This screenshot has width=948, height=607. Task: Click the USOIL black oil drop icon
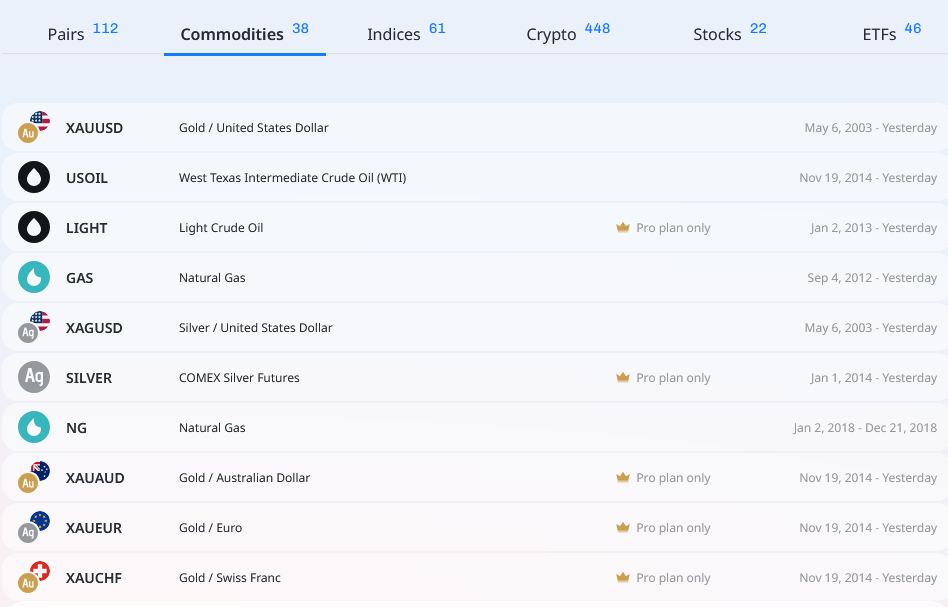click(34, 178)
